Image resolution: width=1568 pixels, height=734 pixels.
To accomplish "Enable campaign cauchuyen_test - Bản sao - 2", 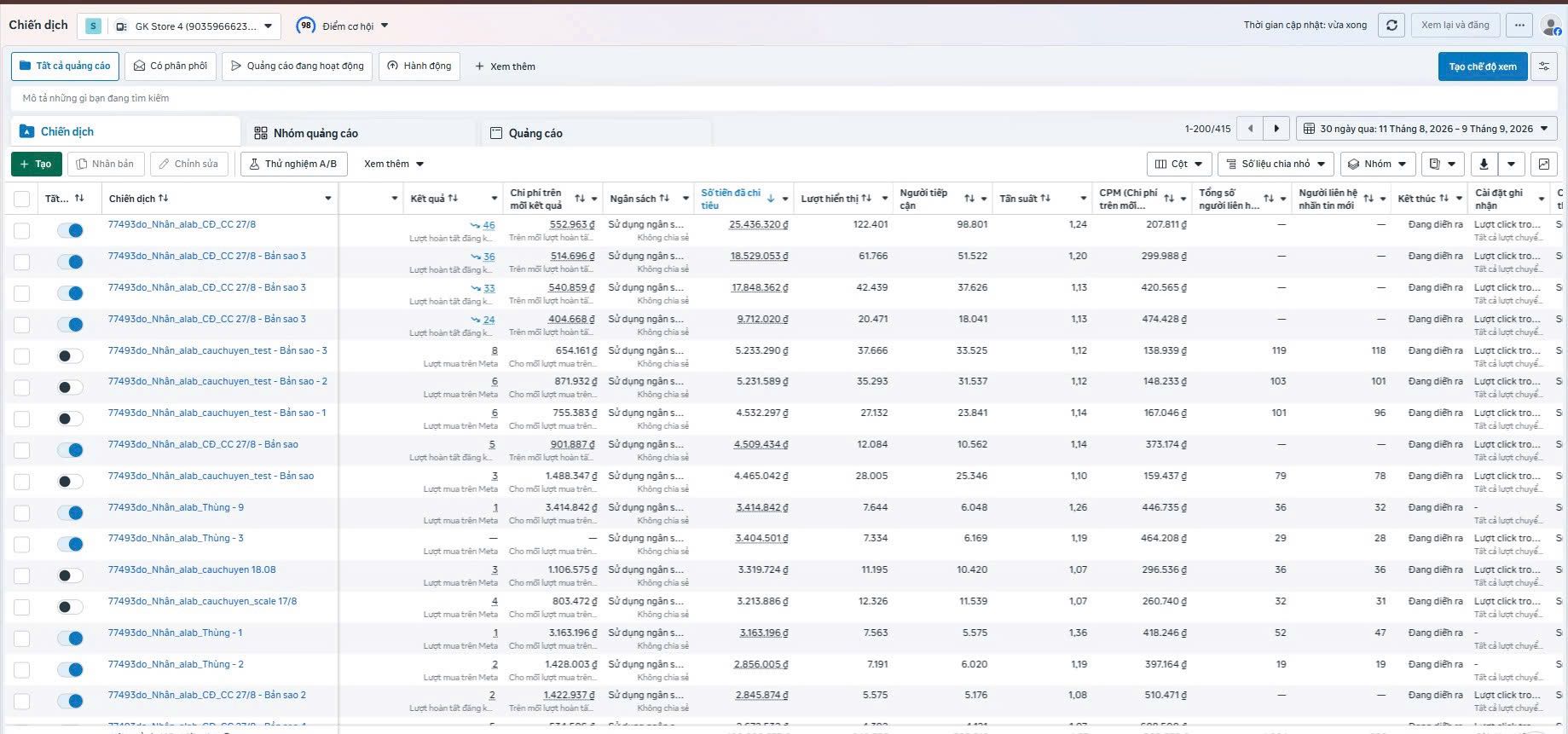I will point(71,387).
